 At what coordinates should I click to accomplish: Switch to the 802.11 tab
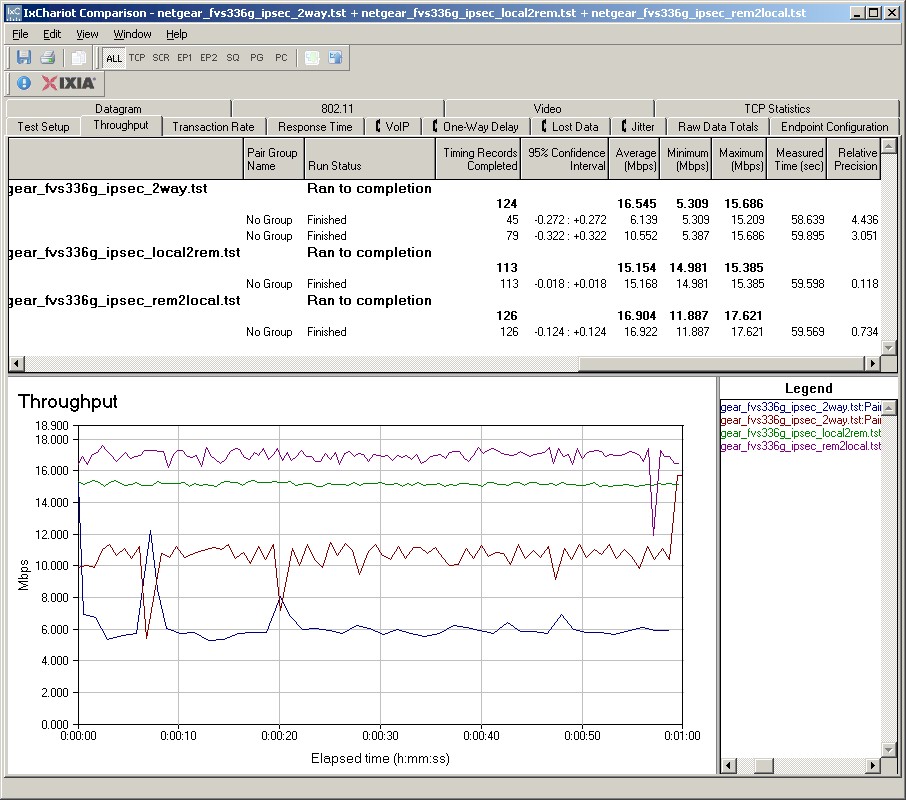[x=337, y=109]
